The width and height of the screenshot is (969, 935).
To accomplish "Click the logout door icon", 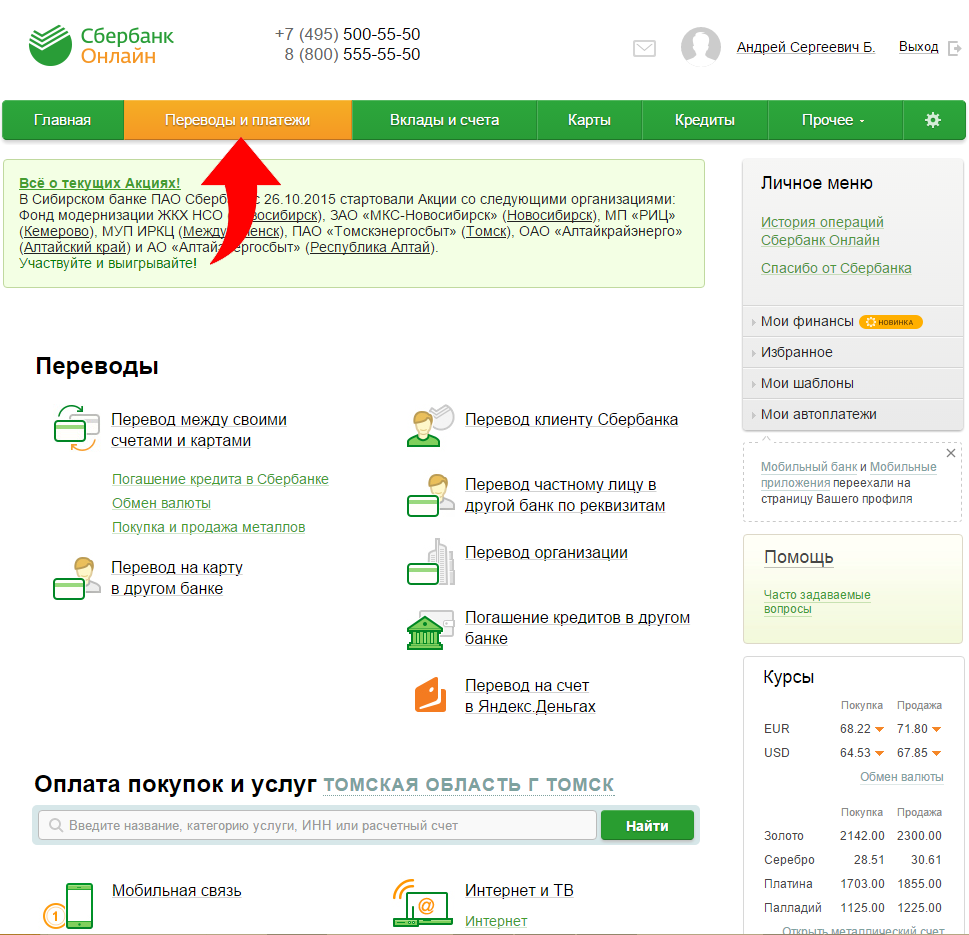I will pos(954,48).
